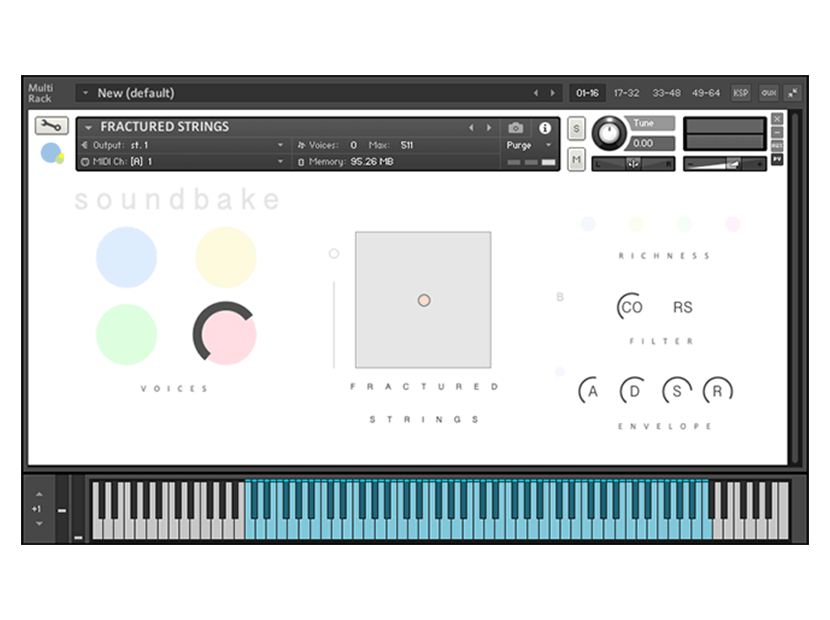Switch to the 33-48 rack page
The width and height of the screenshot is (830, 620).
666,93
